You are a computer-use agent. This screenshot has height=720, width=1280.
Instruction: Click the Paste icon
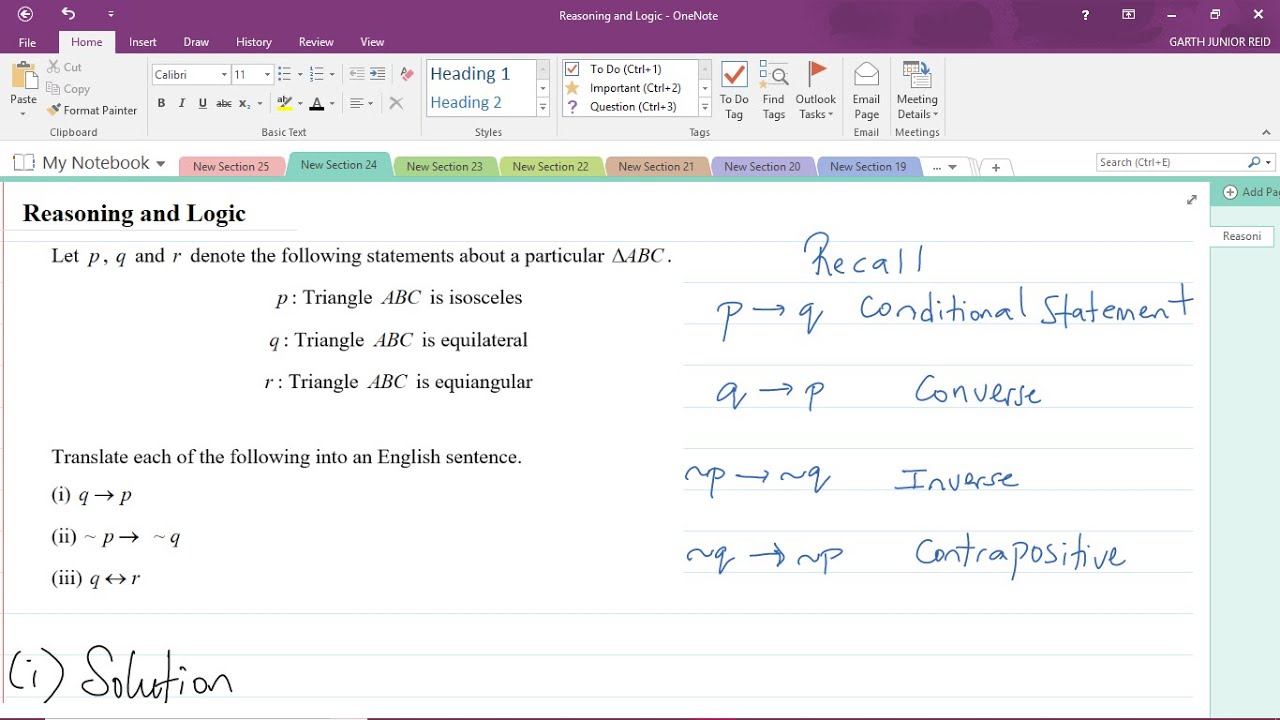(23, 76)
